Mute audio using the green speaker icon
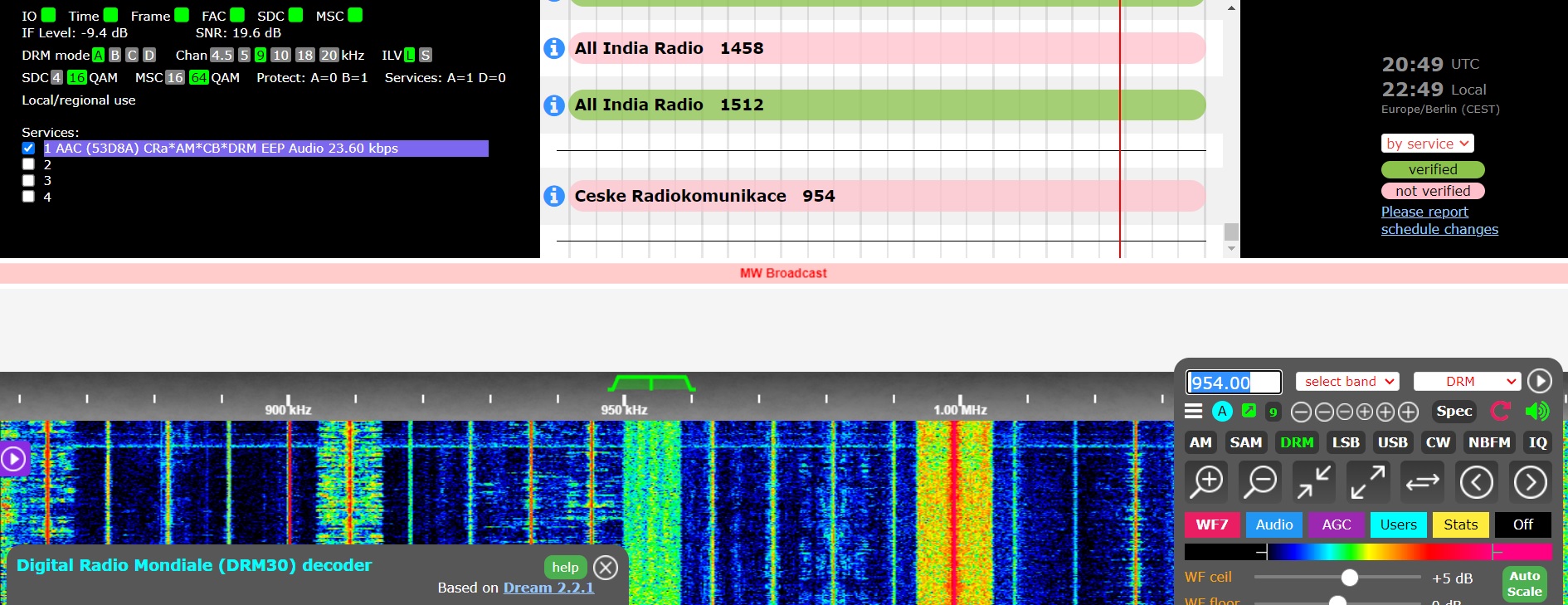Viewport: 1568px width, 605px height. [1536, 411]
